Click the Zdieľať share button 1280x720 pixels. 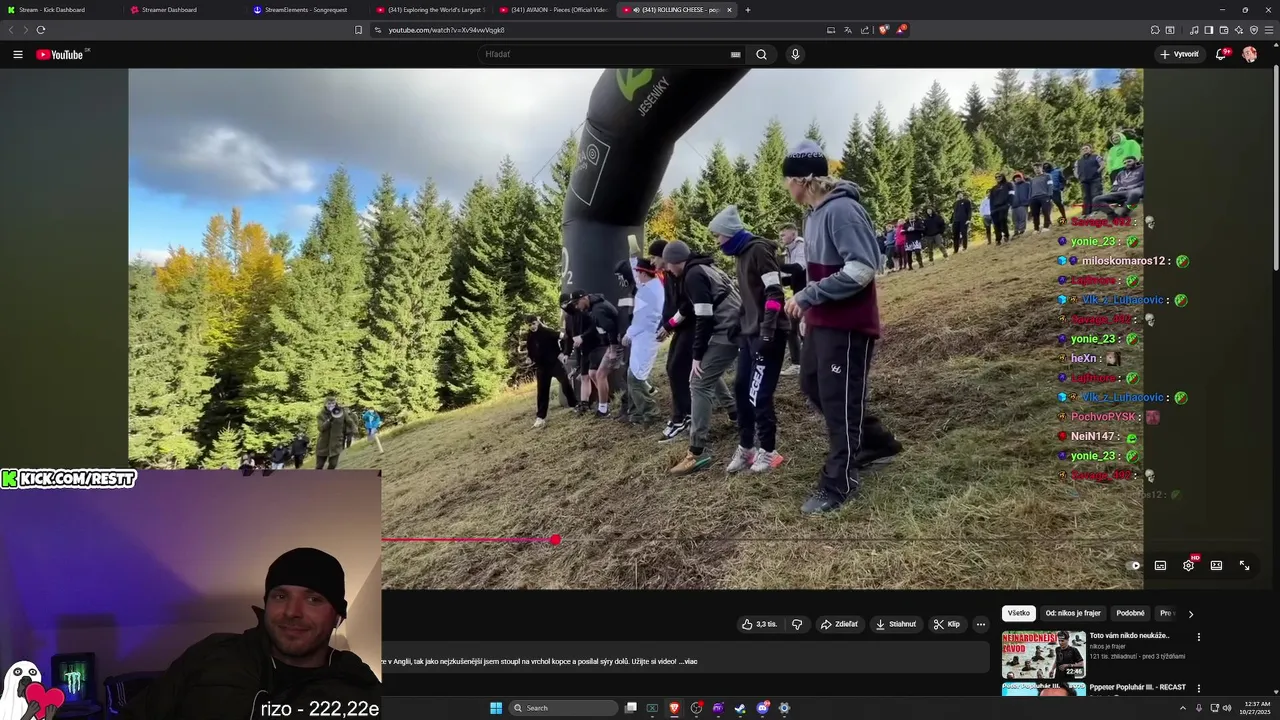point(839,624)
